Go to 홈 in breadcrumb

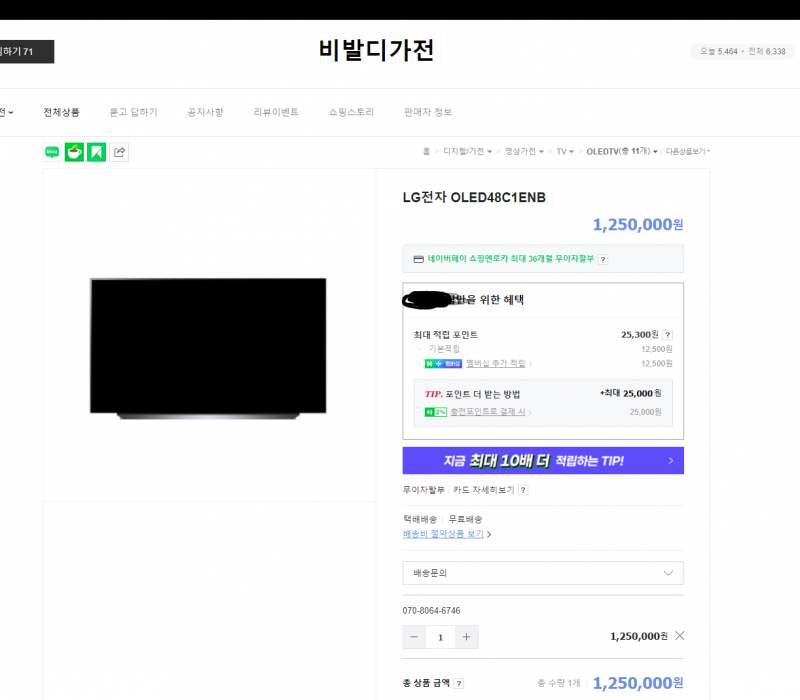click(427, 151)
